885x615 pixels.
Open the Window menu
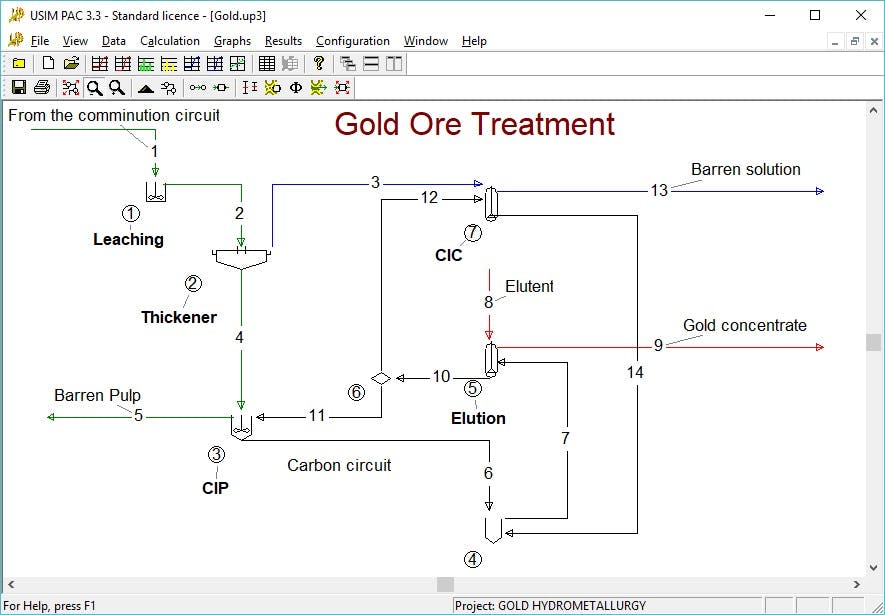(426, 41)
